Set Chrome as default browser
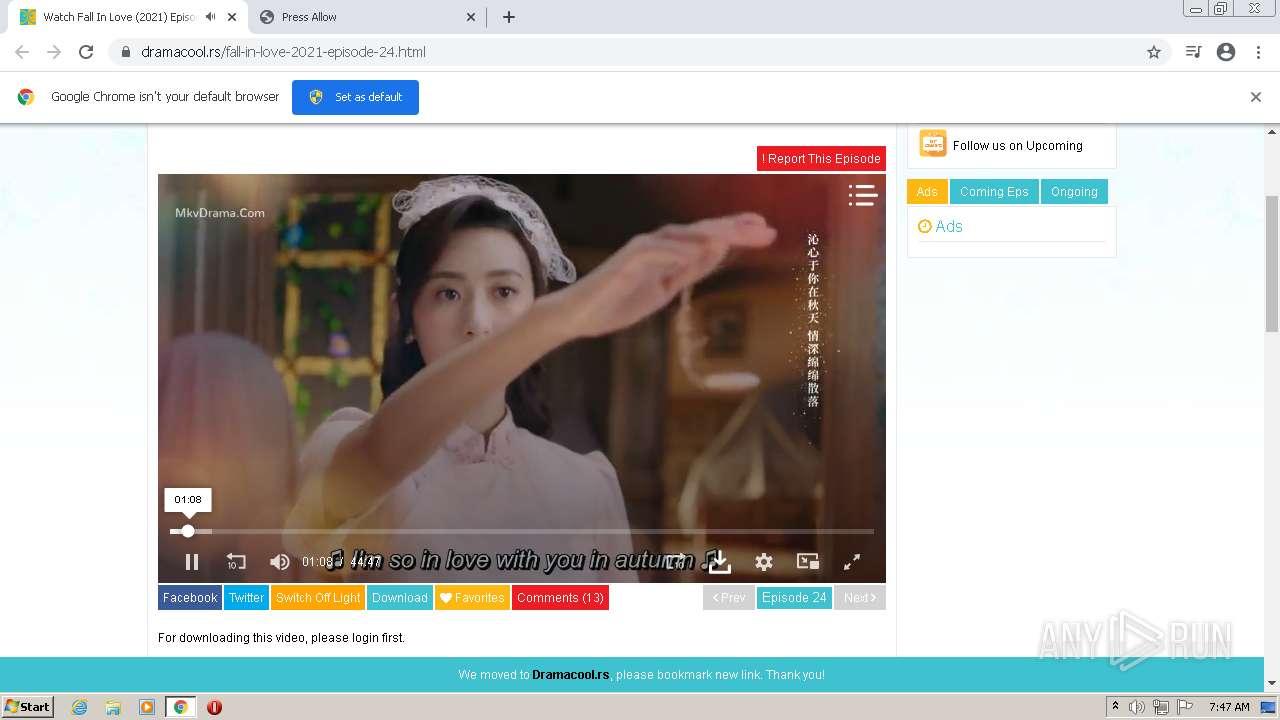Screen dimensions: 1280x720 click(x=355, y=97)
